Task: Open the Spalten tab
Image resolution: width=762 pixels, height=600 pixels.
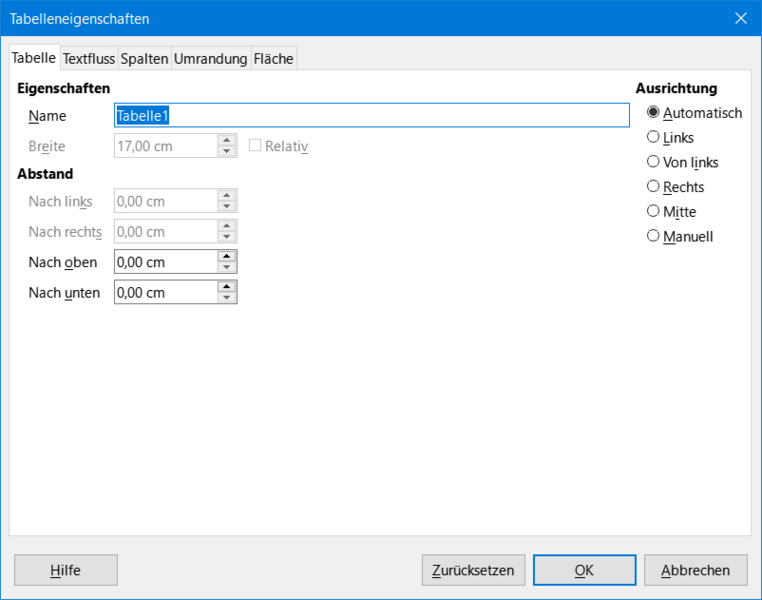Action: pos(144,59)
